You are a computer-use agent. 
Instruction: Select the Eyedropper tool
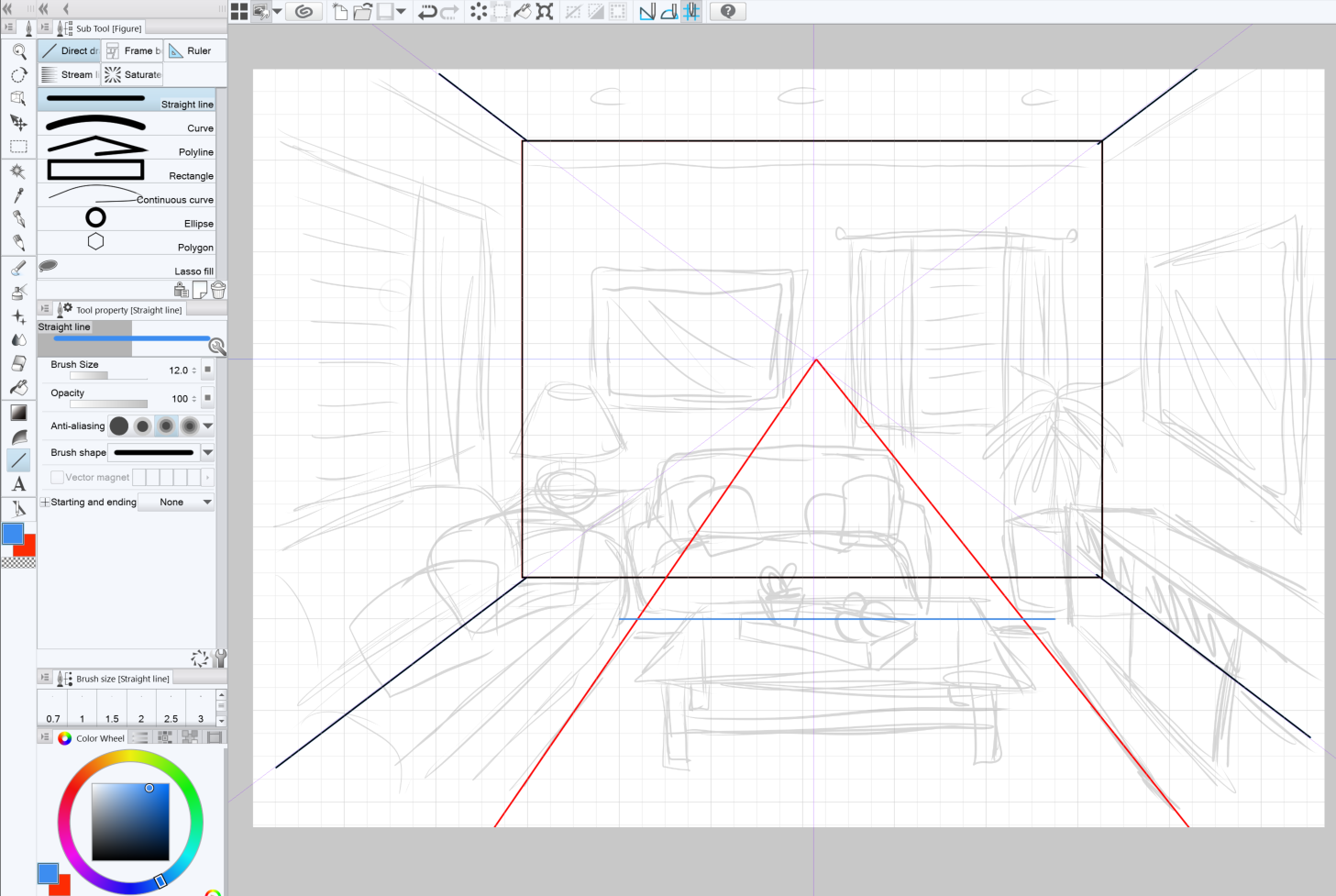pos(18,195)
